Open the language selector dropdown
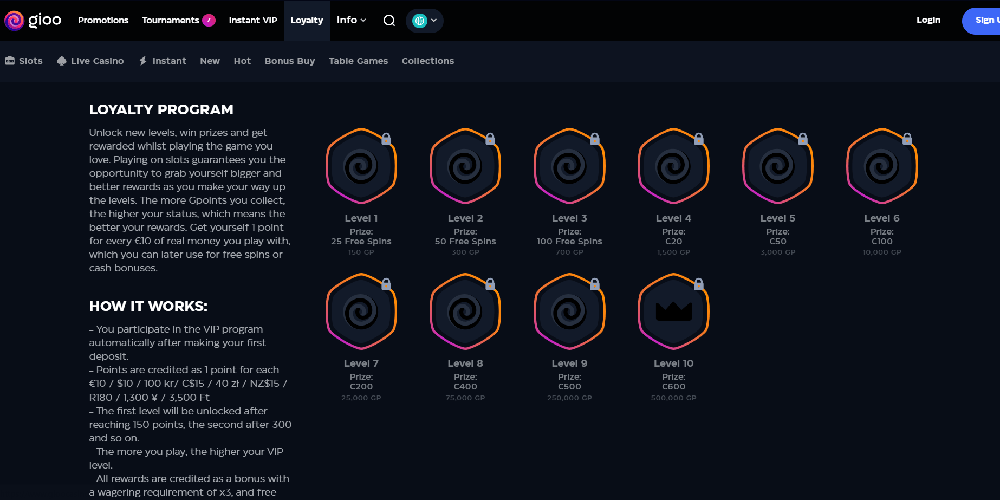1000x500 pixels. 425,20
